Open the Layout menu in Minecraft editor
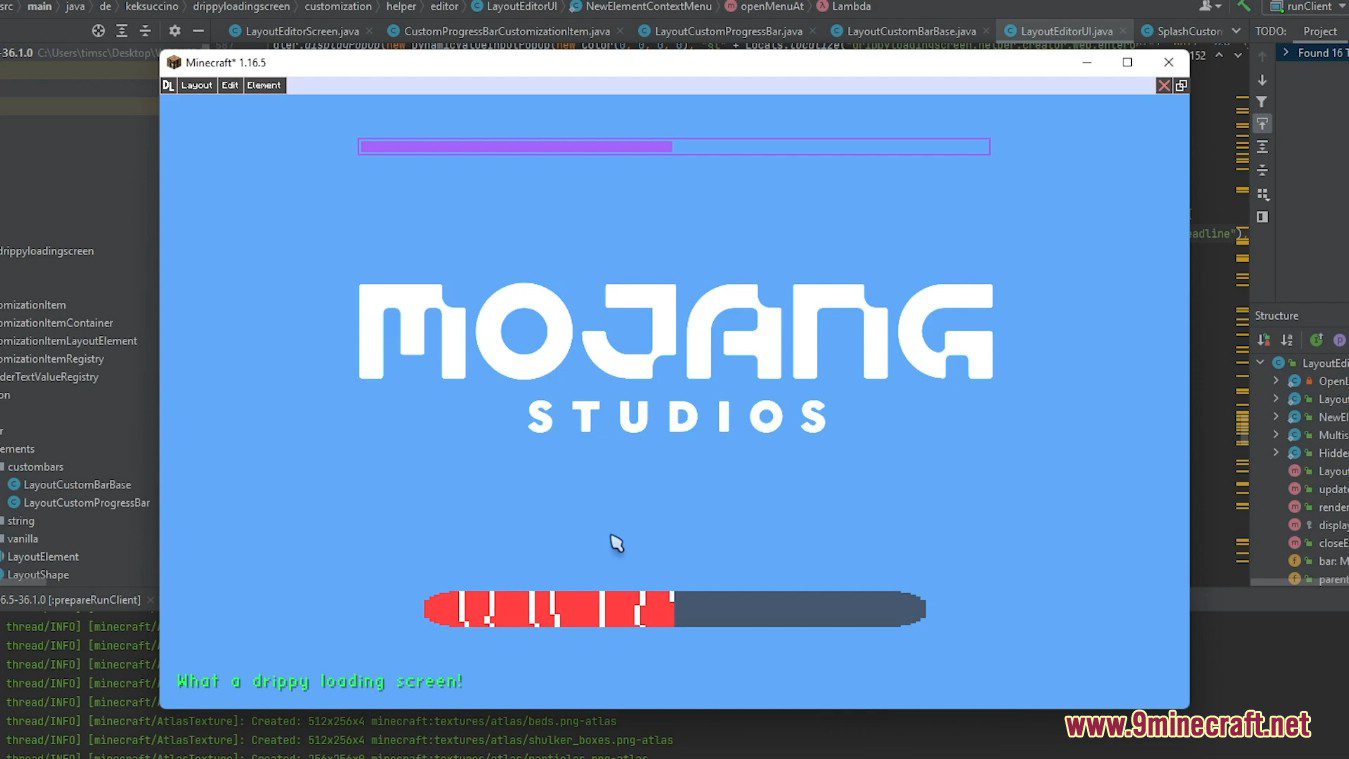This screenshot has height=759, width=1349. (x=196, y=86)
